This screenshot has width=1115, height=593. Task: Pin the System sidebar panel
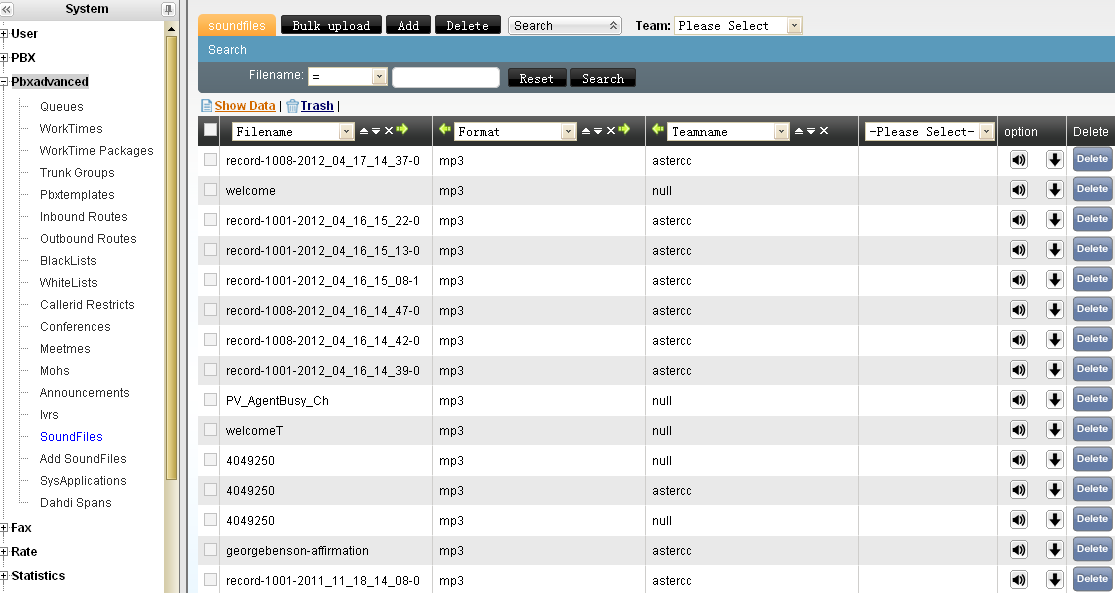(168, 9)
